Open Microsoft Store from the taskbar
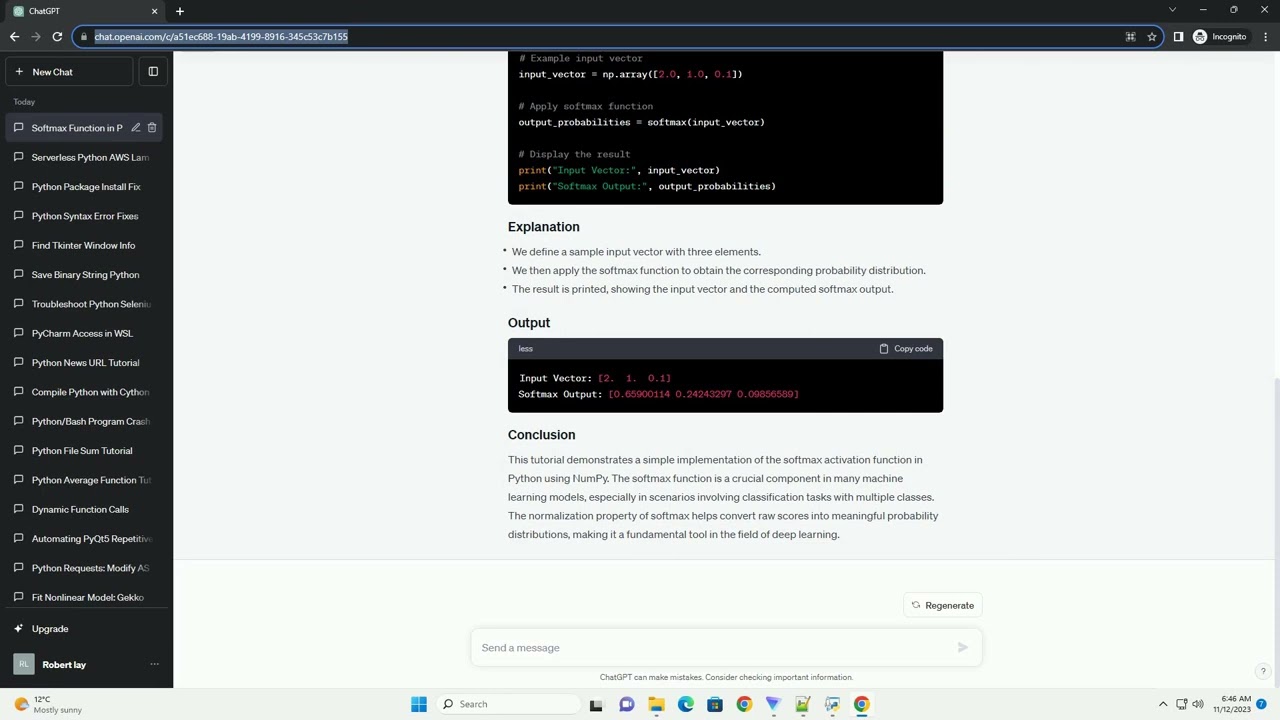This screenshot has height=720, width=1280. click(715, 704)
